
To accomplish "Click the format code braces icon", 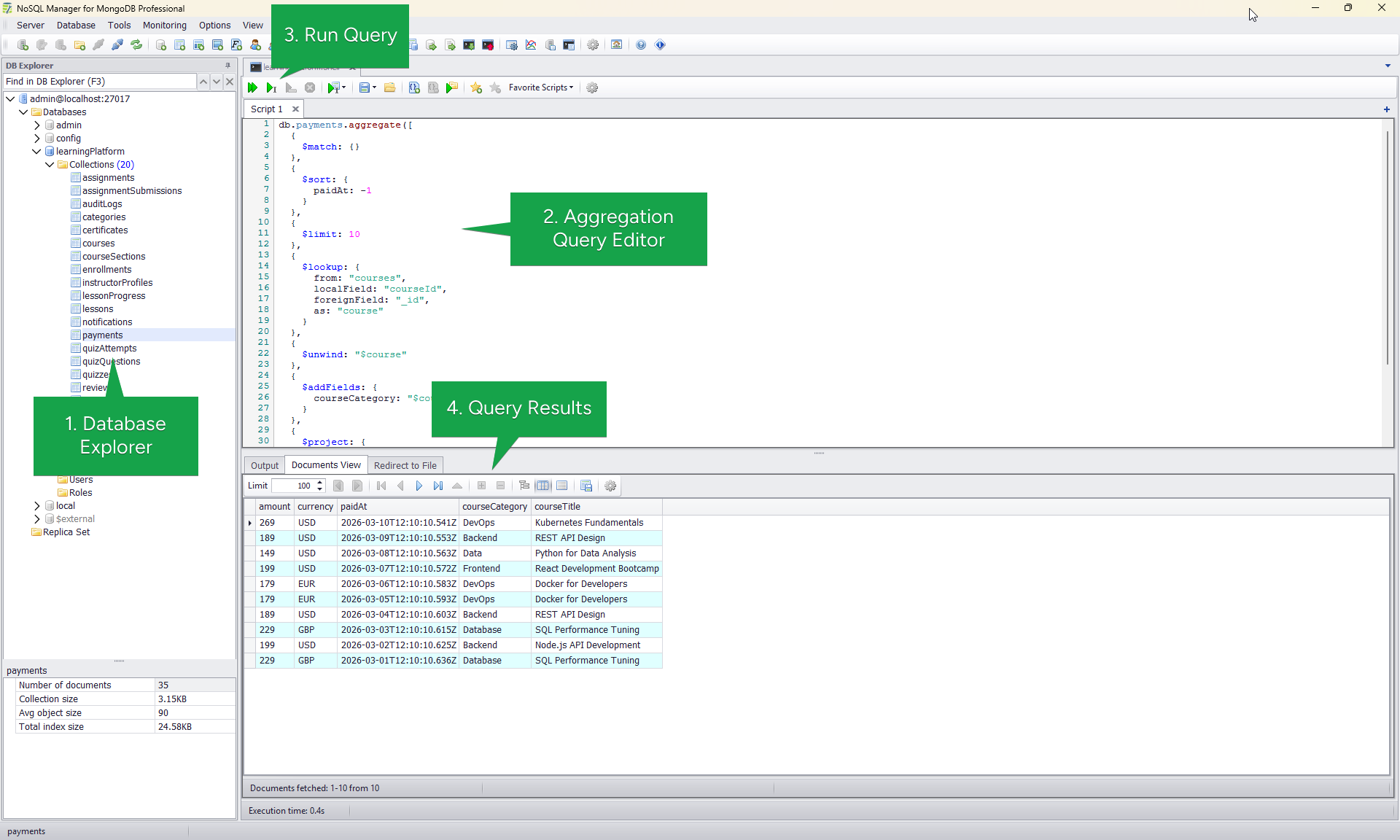I will [x=414, y=87].
